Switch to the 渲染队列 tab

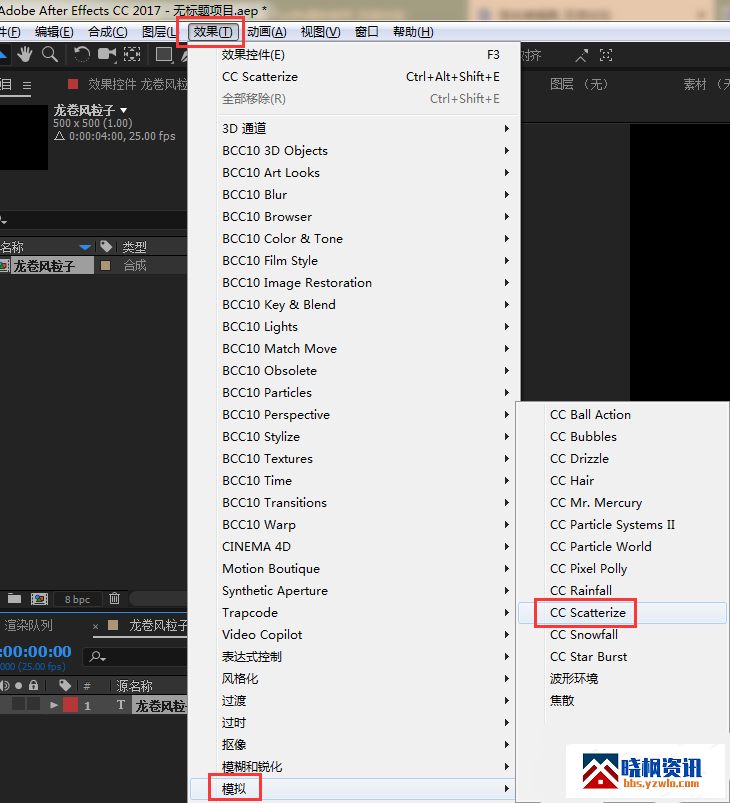29,625
